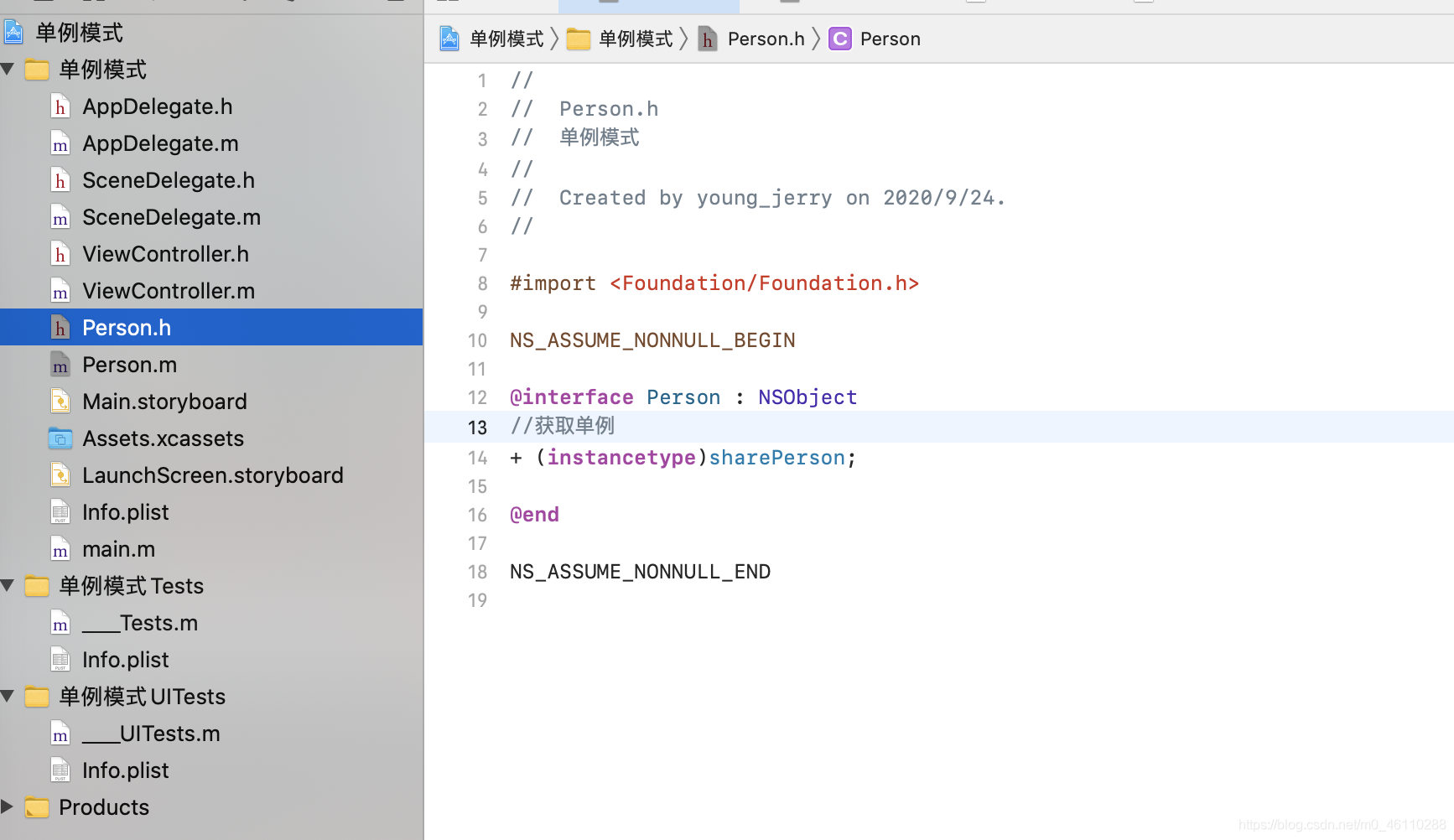Image resolution: width=1454 pixels, height=840 pixels.
Task: Click the <Foundation/Foundation.h> import path
Action: click(x=764, y=283)
